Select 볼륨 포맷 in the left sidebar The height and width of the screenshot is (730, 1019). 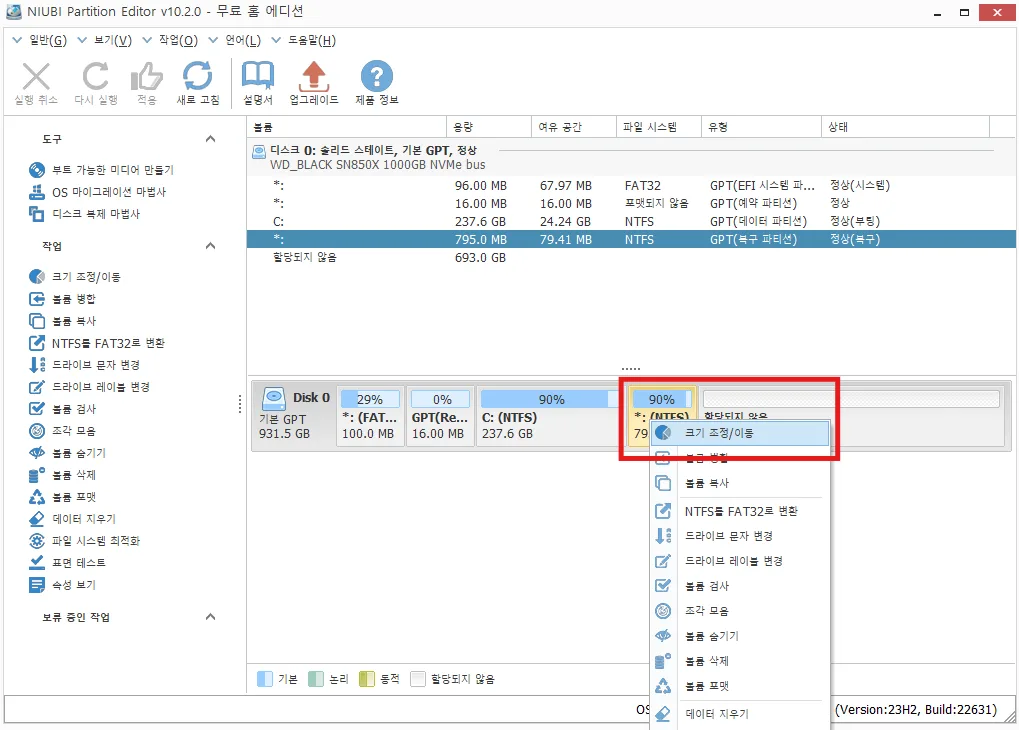(62, 497)
